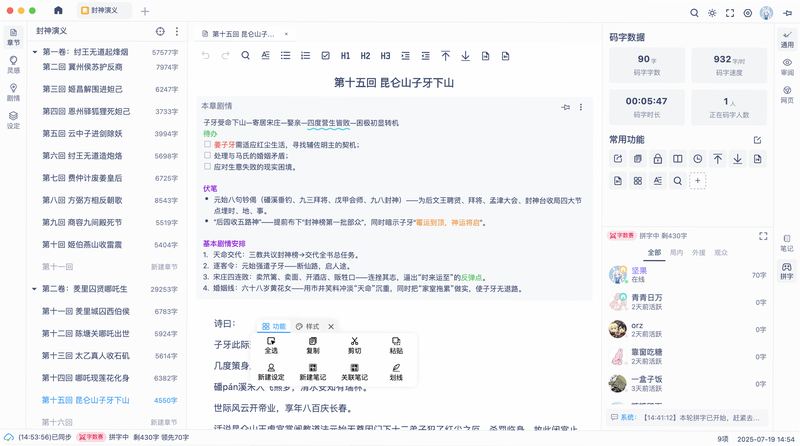Open the 本章剧情 three-dot menu
Image resolution: width=800 pixels, height=446 pixels.
point(581,107)
